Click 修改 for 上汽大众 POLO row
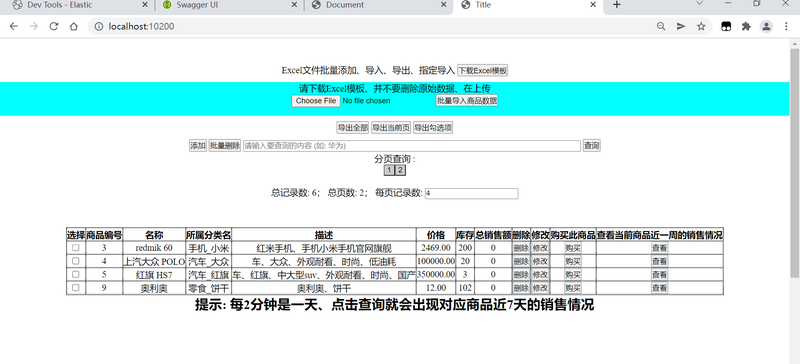The width and height of the screenshot is (800, 364). click(540, 261)
